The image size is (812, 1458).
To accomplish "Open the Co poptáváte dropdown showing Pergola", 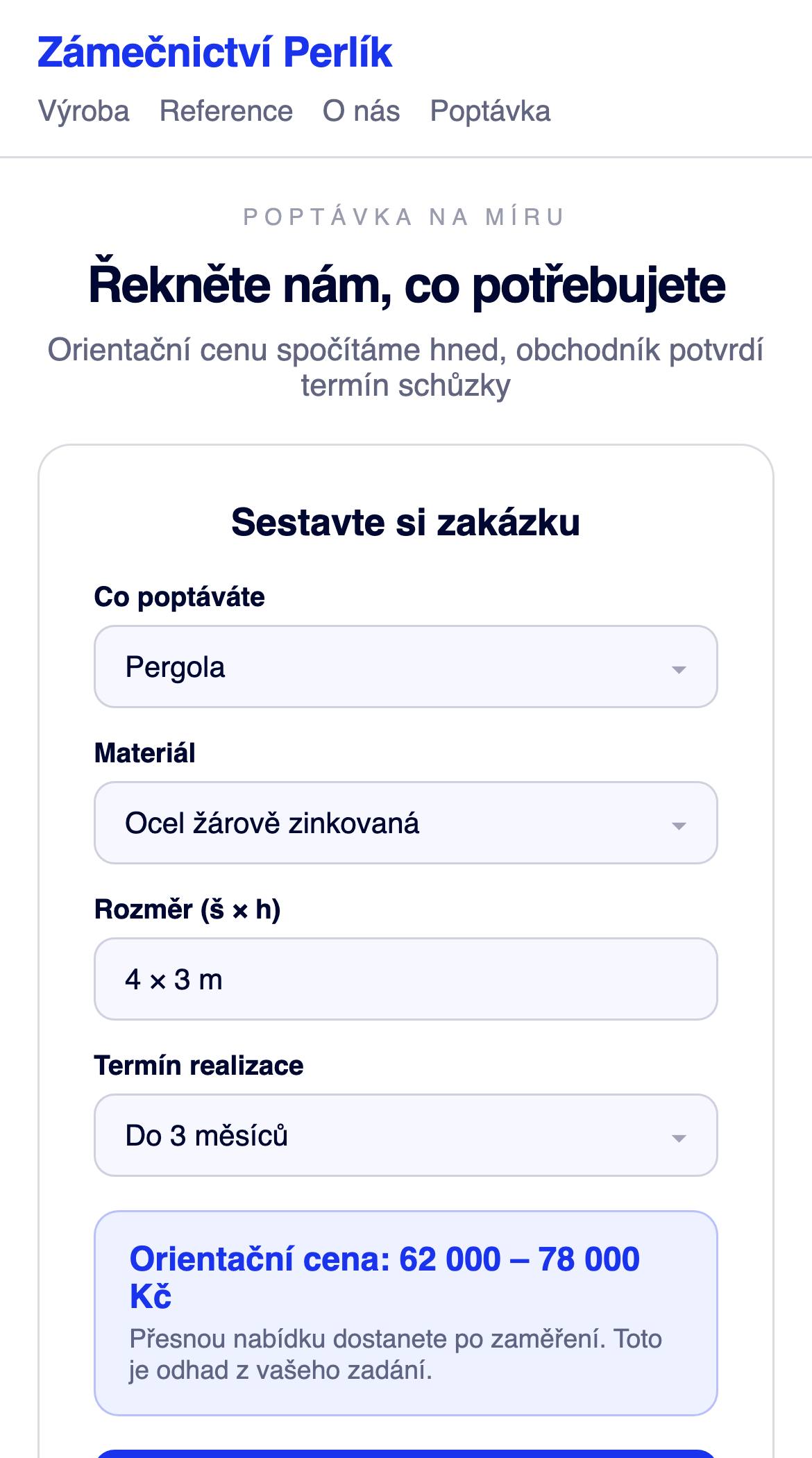I will [x=406, y=667].
